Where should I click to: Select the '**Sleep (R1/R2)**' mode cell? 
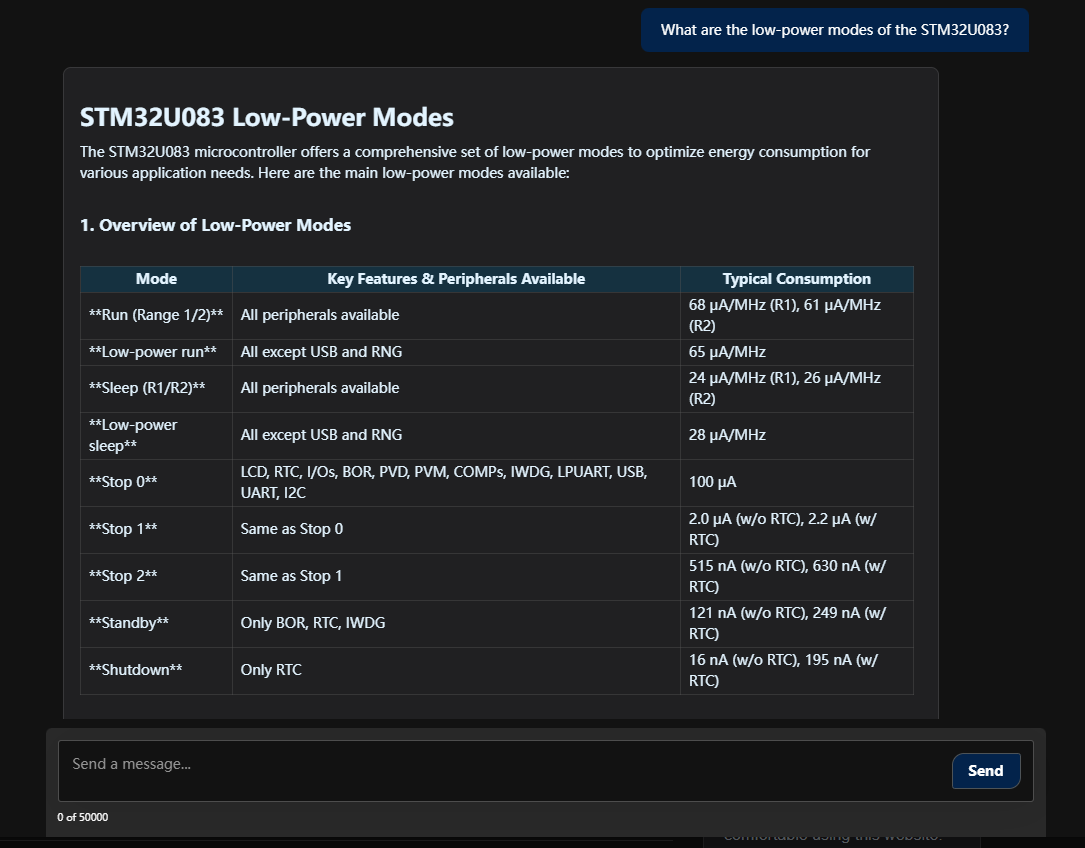(x=156, y=388)
